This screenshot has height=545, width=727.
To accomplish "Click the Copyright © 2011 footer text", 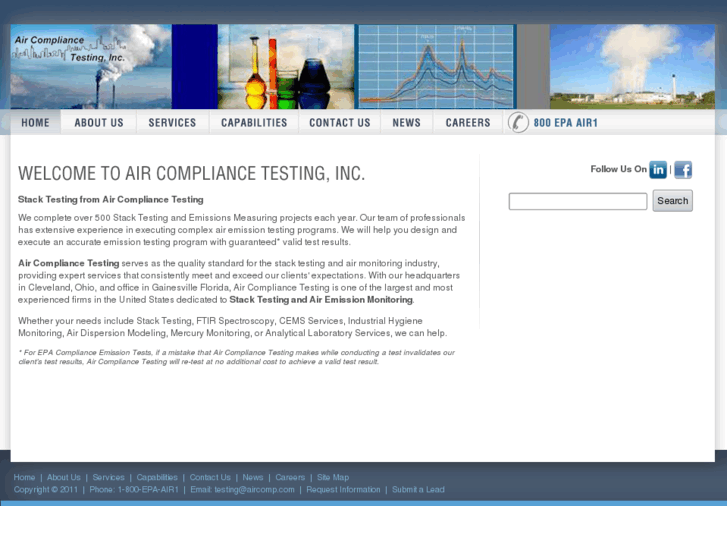I will coord(45,489).
